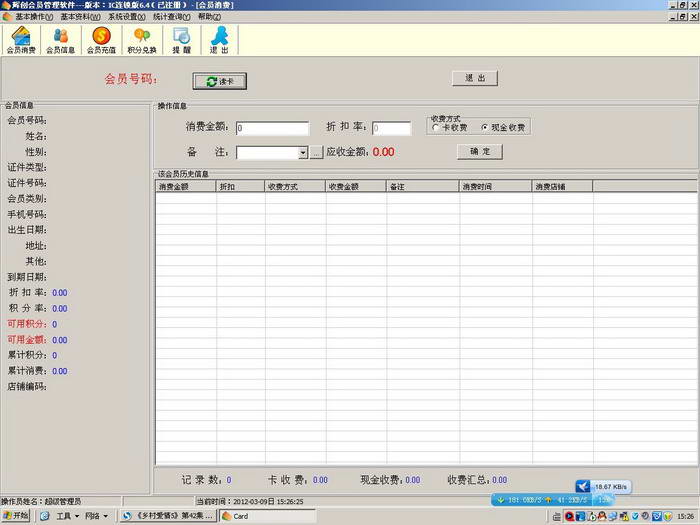Open the 帮助 menu
Screen dimensions: 700x525
209,17
